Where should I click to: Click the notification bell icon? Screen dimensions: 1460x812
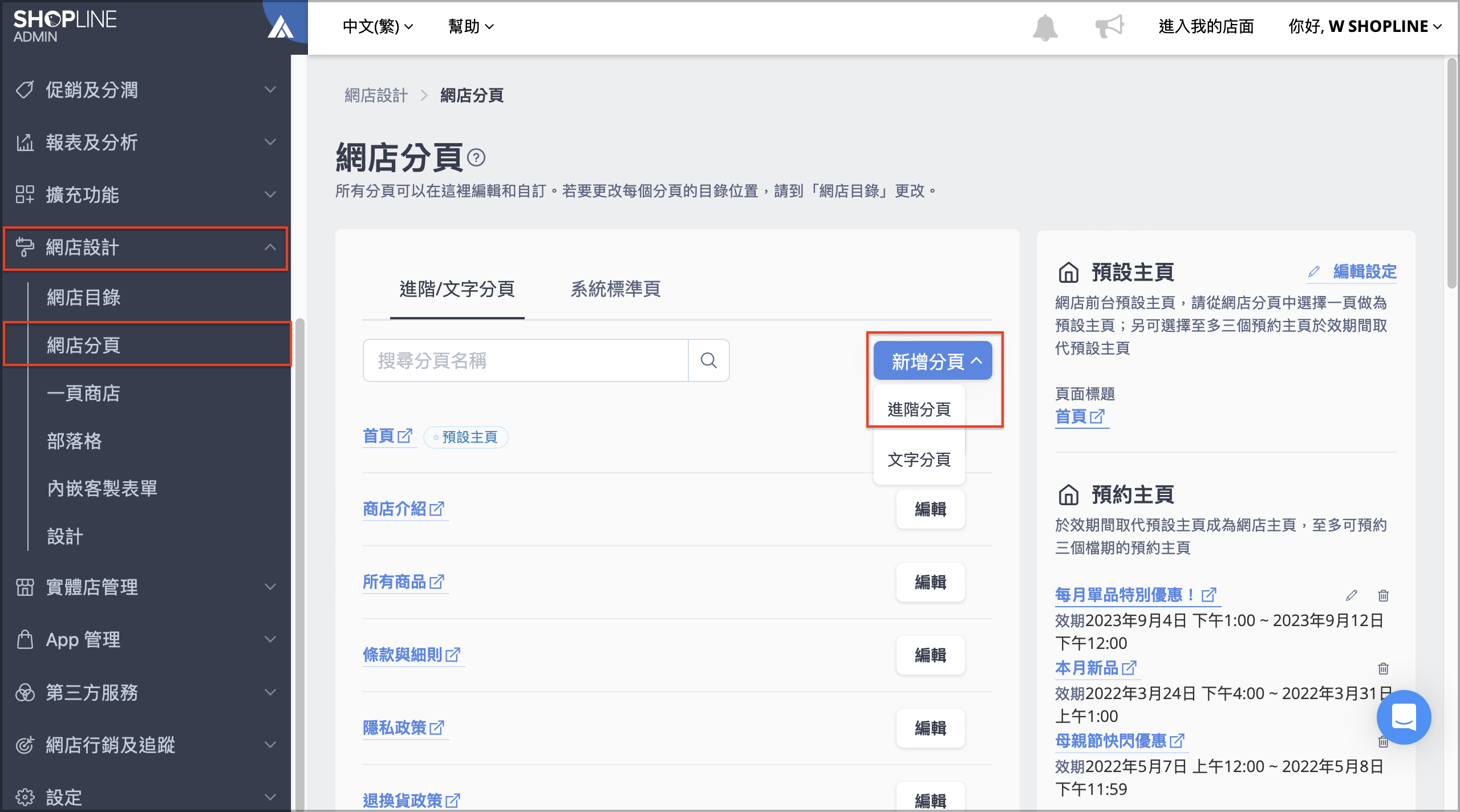1045,27
